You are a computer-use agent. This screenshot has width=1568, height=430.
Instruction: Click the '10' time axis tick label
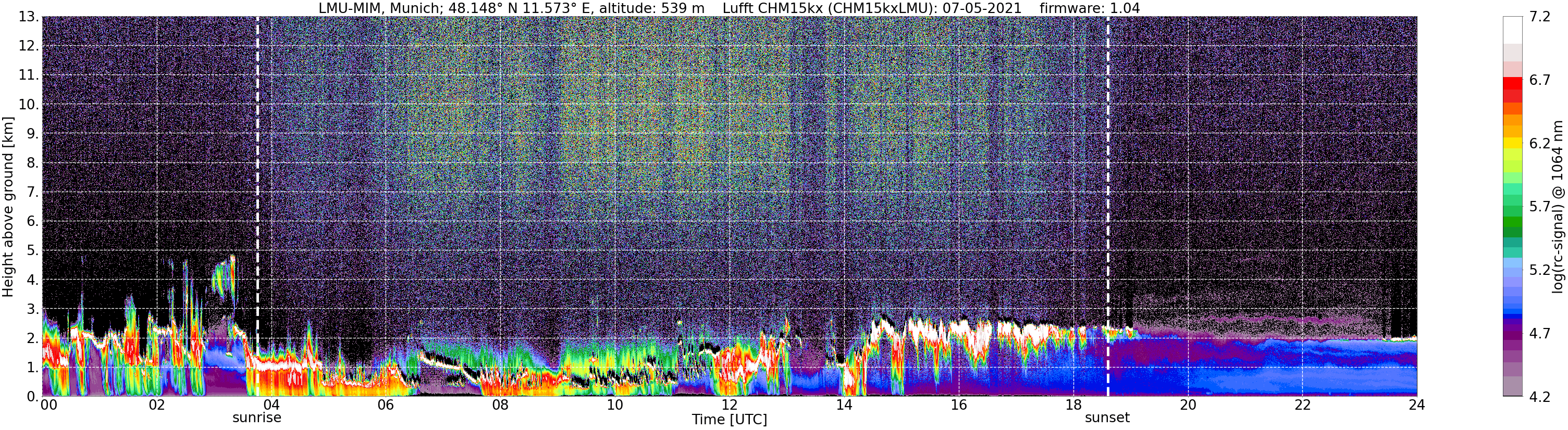(615, 405)
